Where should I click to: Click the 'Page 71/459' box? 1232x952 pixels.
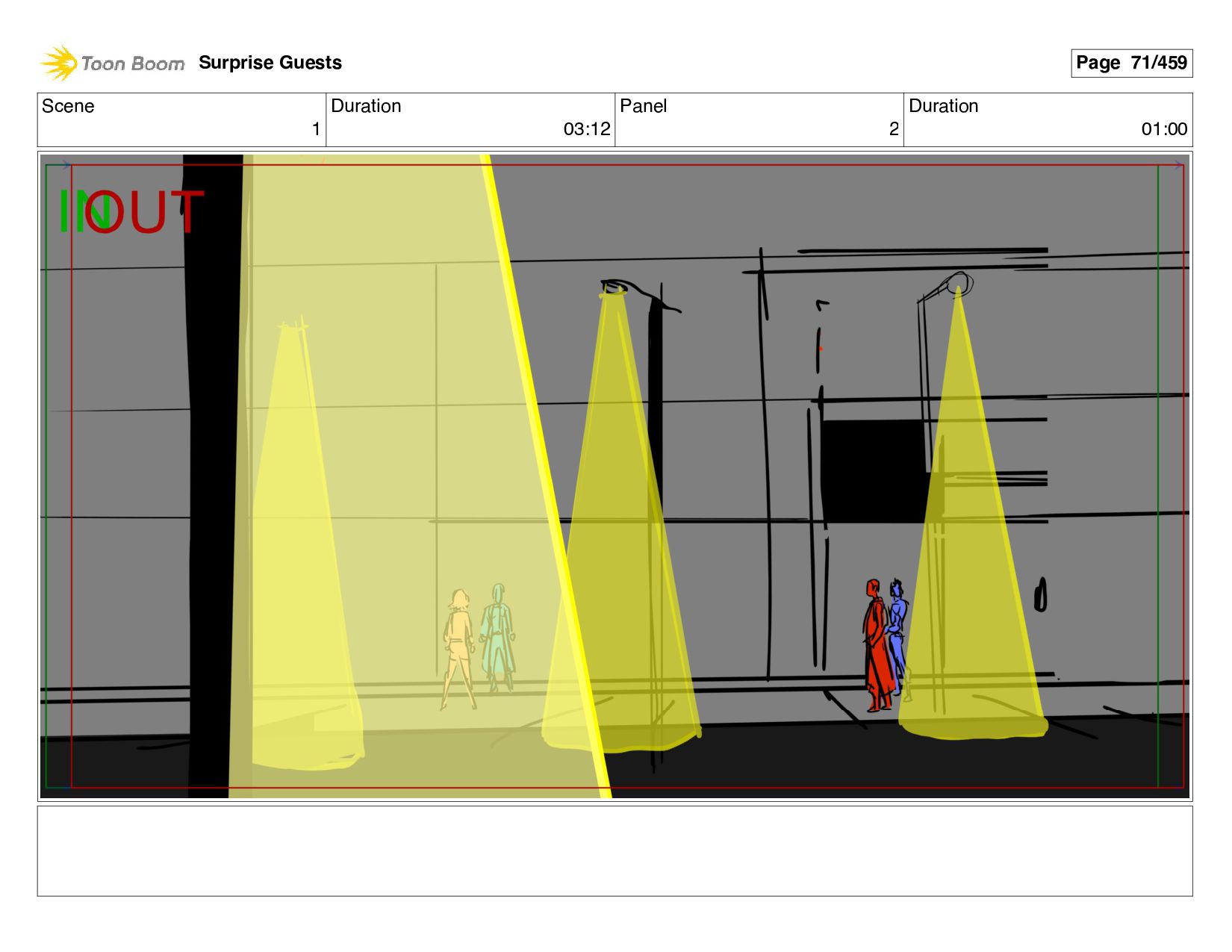click(1131, 63)
